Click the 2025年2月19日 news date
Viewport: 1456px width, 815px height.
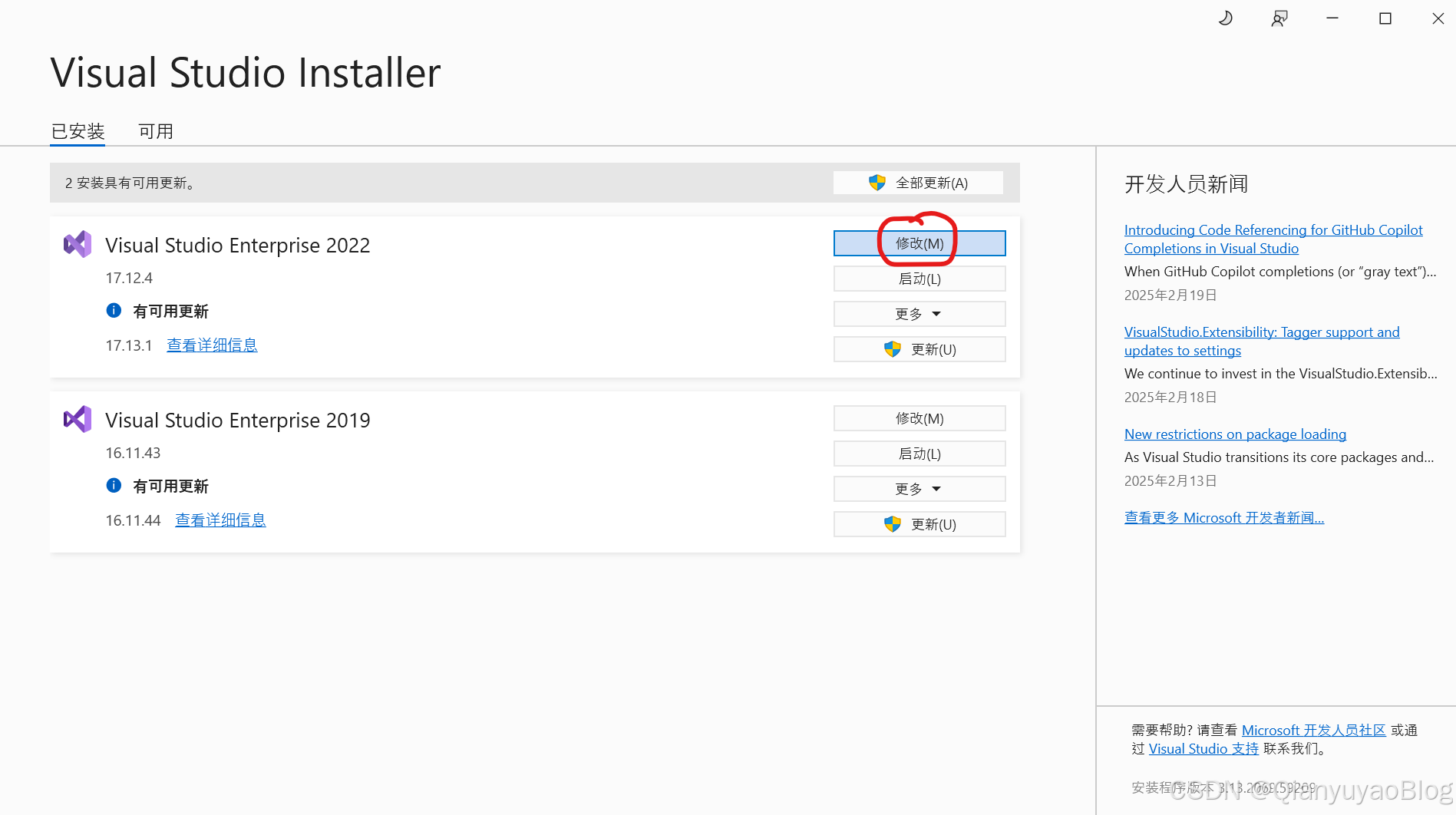(1170, 295)
